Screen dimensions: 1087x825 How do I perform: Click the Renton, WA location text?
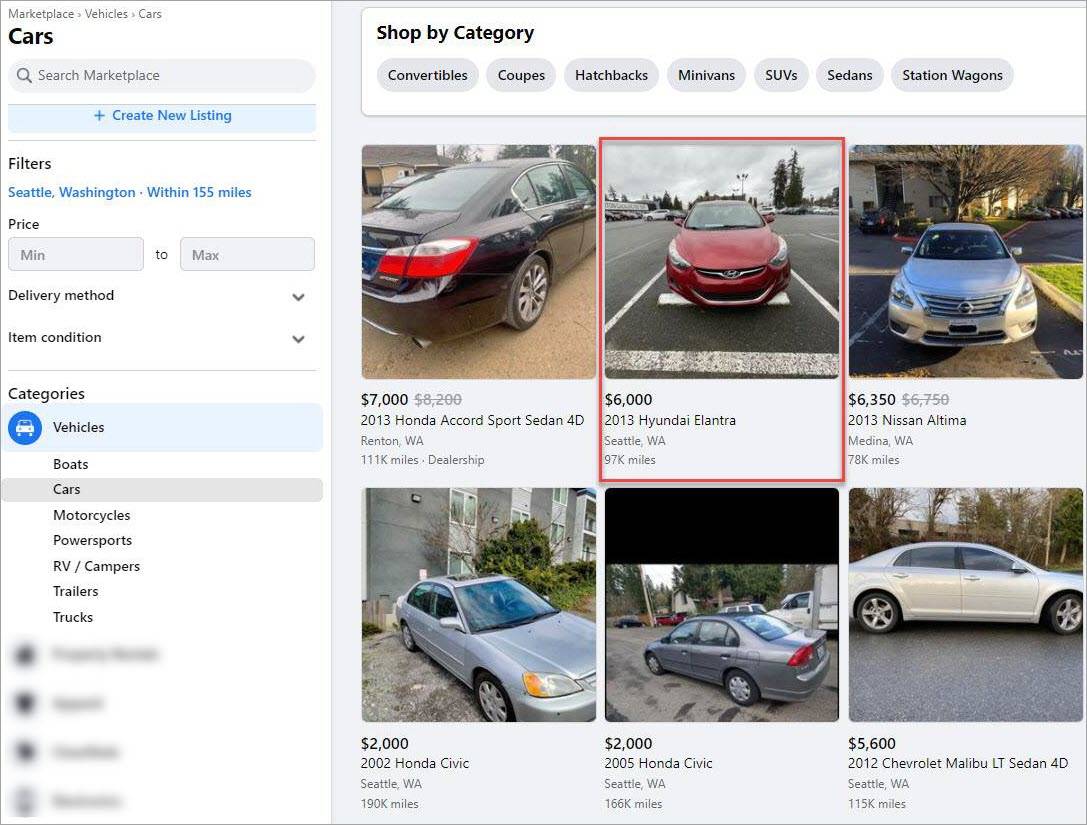392,441
